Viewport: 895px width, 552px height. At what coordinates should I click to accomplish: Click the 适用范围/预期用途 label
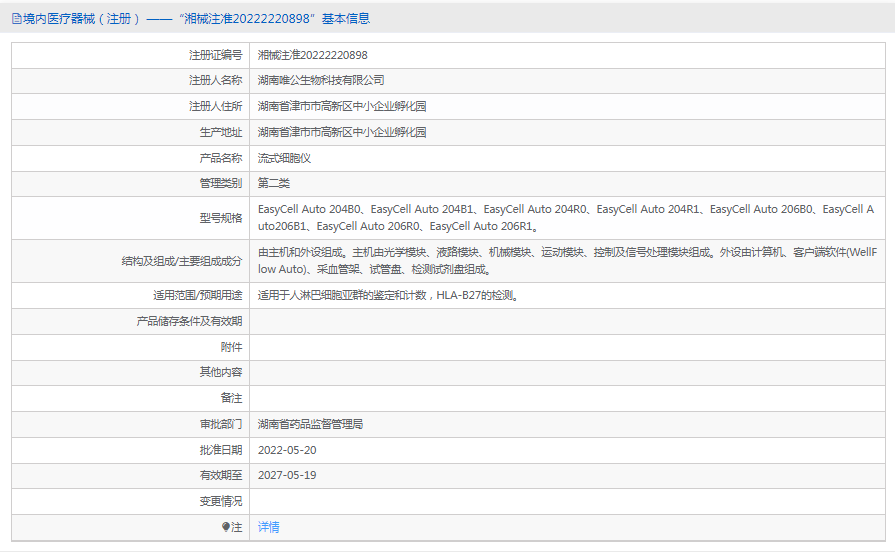[x=197, y=295]
